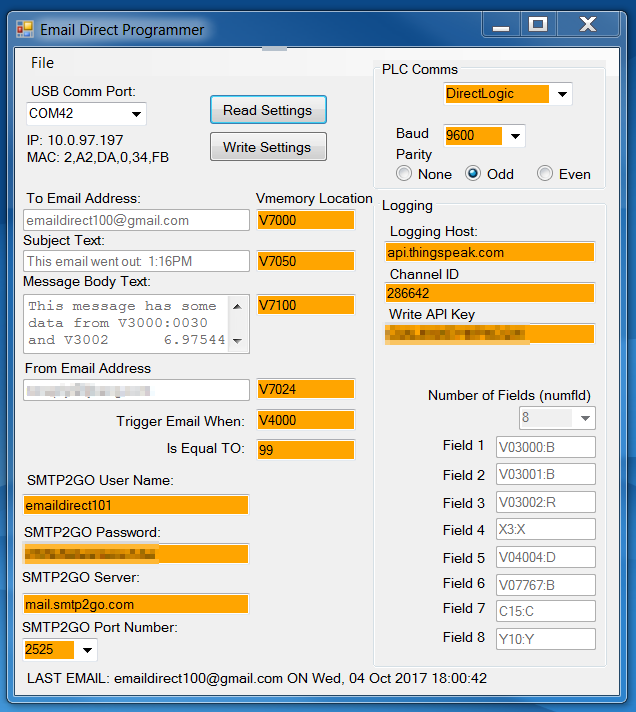Open the PLC type DirectLogic dropdown
Viewport: 636px width, 712px height.
pyautogui.click(x=562, y=94)
